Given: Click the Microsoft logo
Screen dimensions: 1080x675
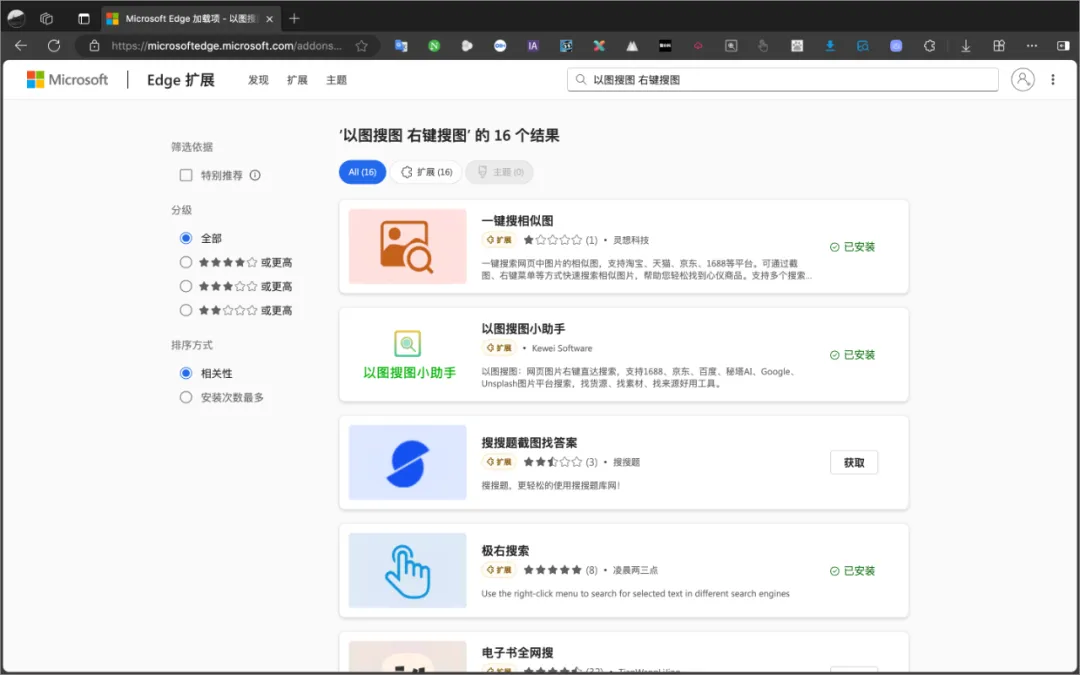Looking at the screenshot, I should point(68,80).
